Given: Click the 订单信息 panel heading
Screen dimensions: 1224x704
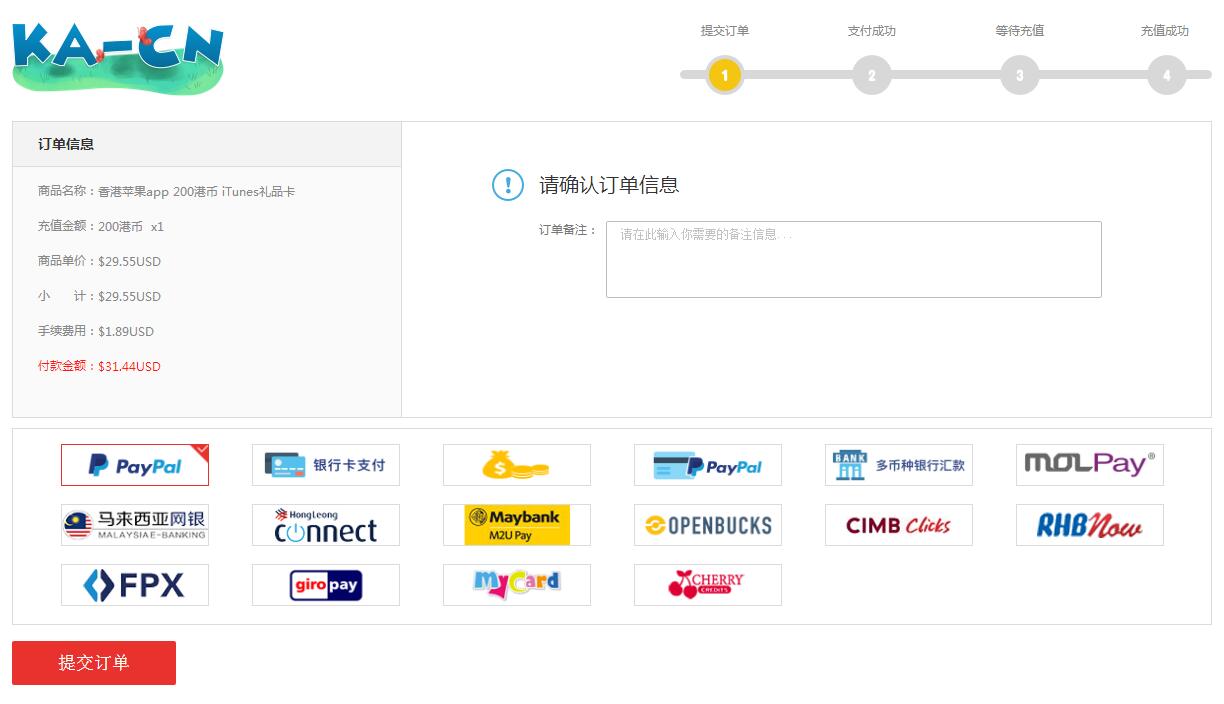Looking at the screenshot, I should point(66,144).
